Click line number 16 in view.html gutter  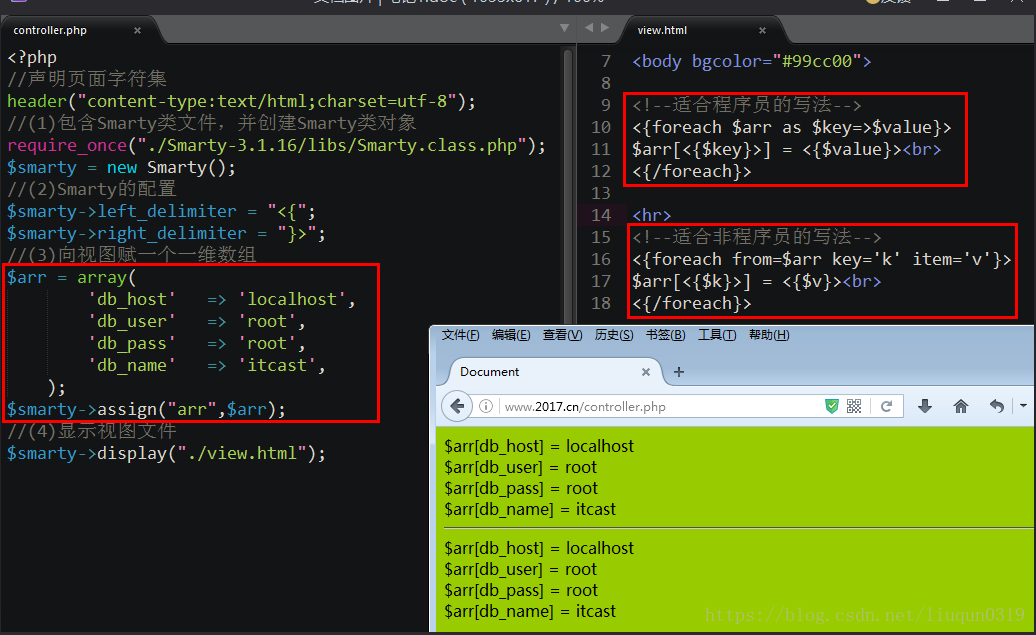click(601, 260)
